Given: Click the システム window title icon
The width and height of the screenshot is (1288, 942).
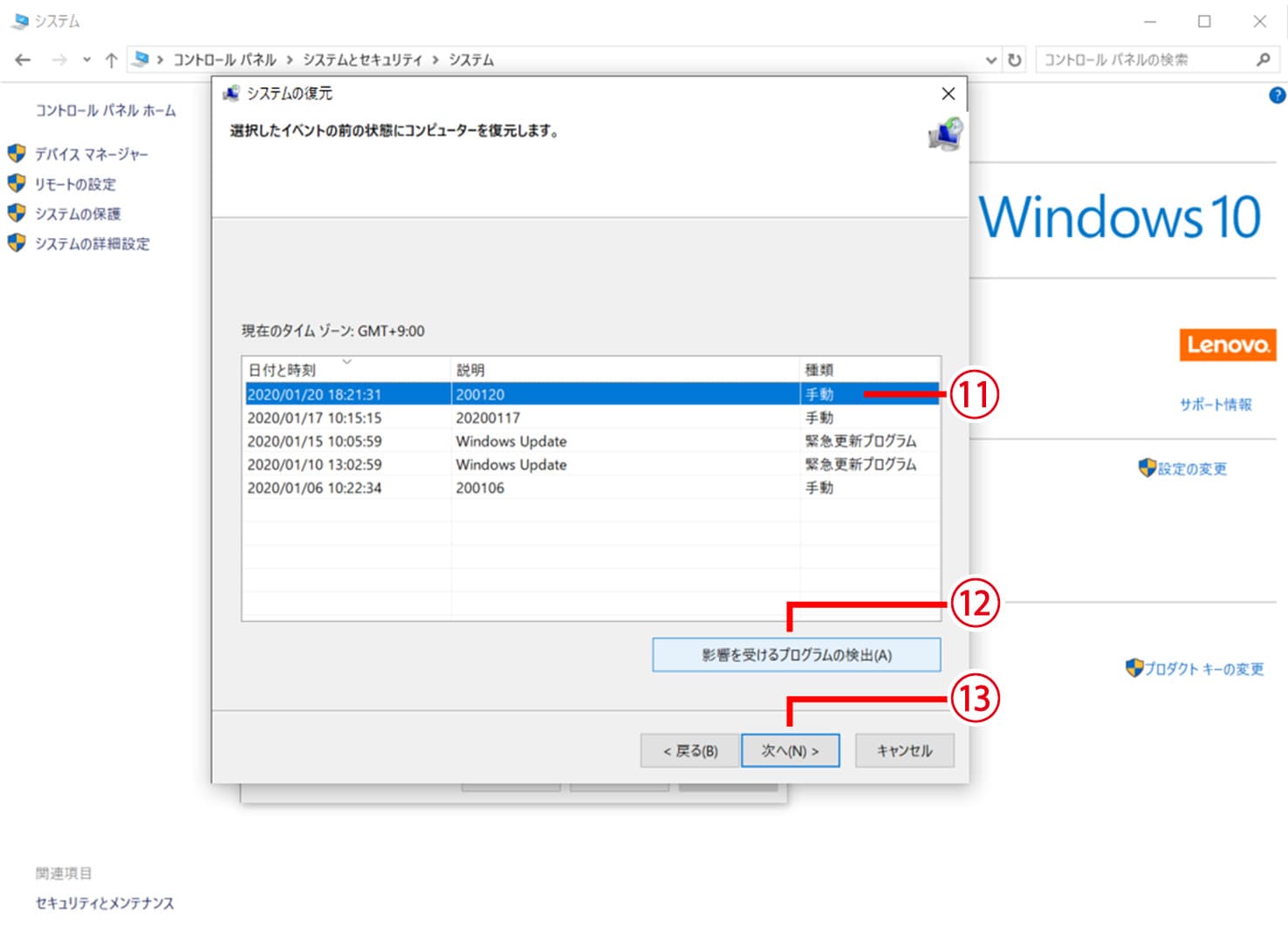Looking at the screenshot, I should [x=19, y=21].
